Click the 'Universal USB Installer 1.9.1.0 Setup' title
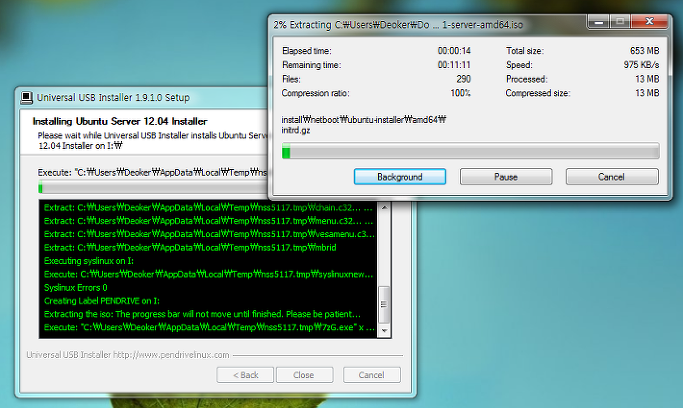The height and width of the screenshot is (408, 683). pos(113,98)
